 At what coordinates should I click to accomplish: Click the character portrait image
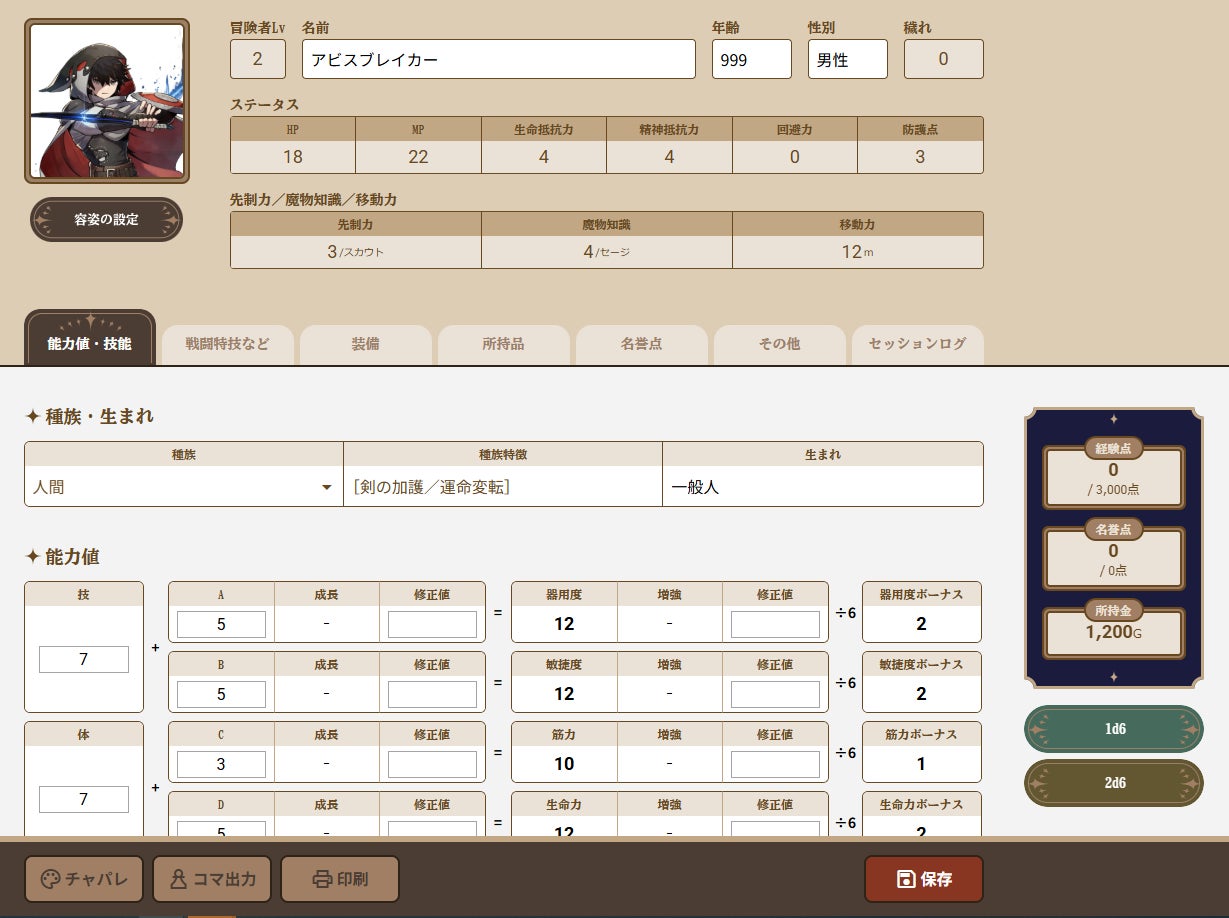click(106, 101)
